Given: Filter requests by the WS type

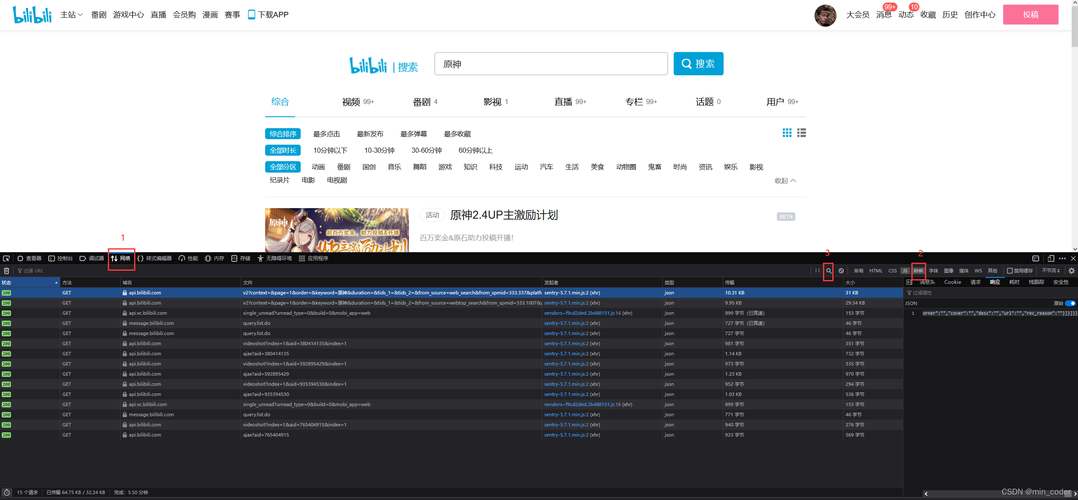Looking at the screenshot, I should pos(978,271).
